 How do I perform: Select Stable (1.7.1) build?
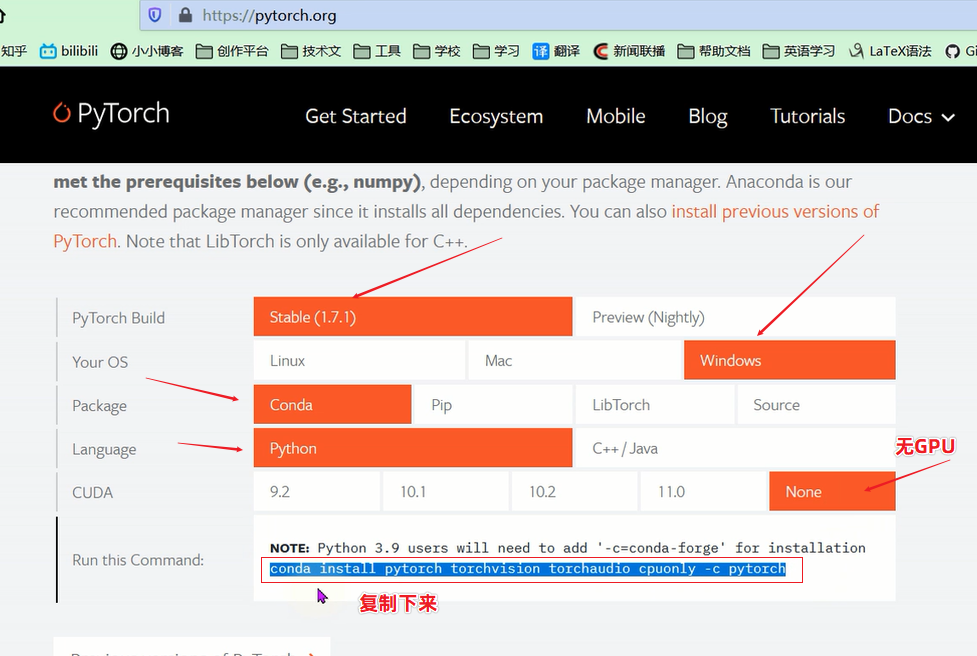[412, 317]
